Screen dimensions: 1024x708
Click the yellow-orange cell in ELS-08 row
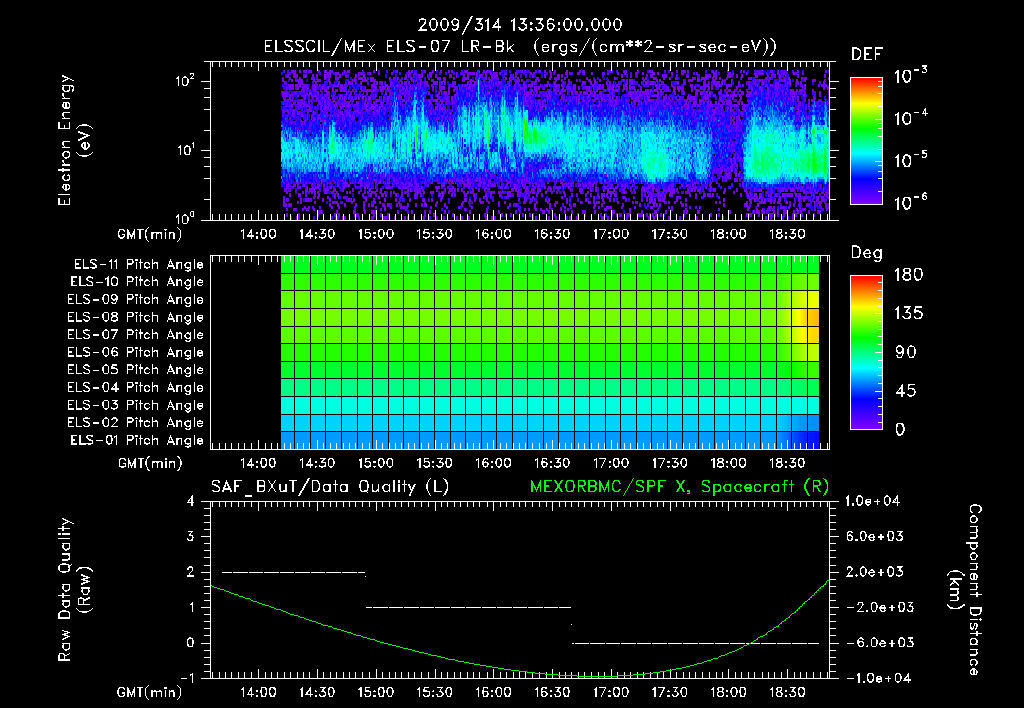813,317
